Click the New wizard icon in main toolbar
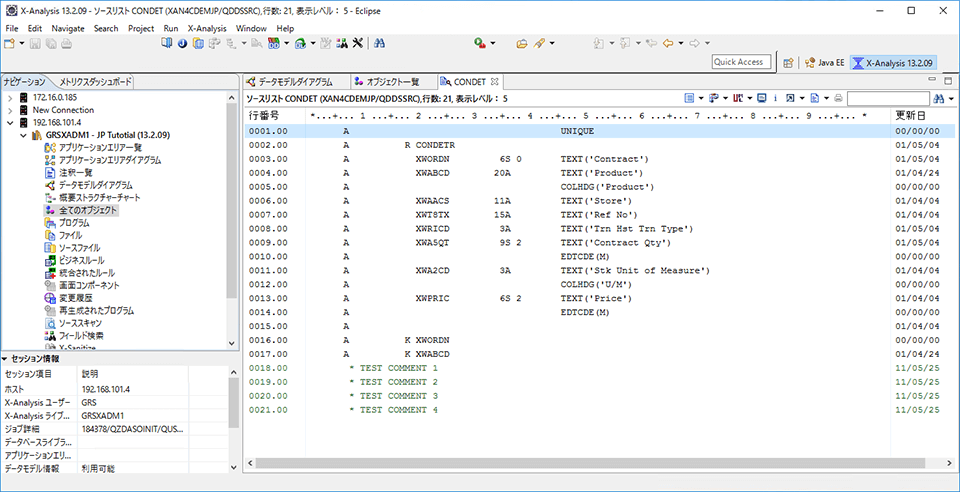Viewport: 960px width, 492px height. pos(9,43)
